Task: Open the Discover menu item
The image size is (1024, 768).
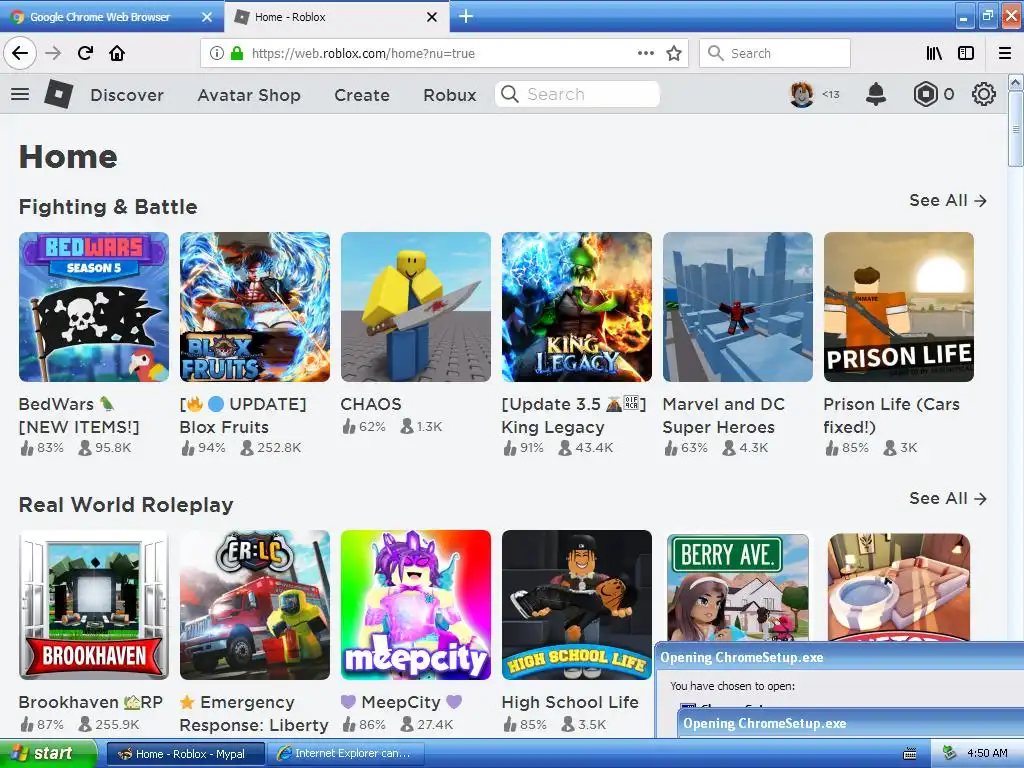Action: [x=127, y=95]
